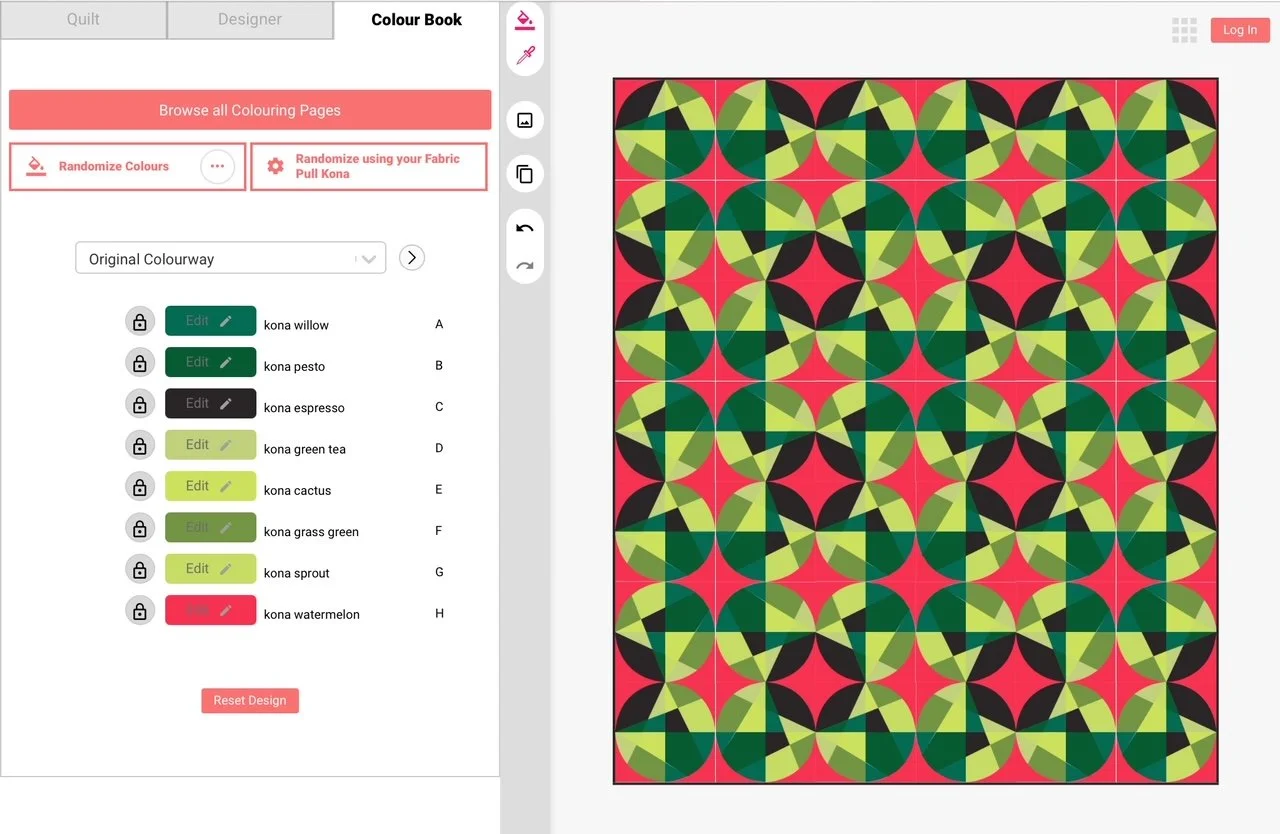Click the Log In button
Image resolution: width=1280 pixels, height=834 pixels.
(1240, 30)
